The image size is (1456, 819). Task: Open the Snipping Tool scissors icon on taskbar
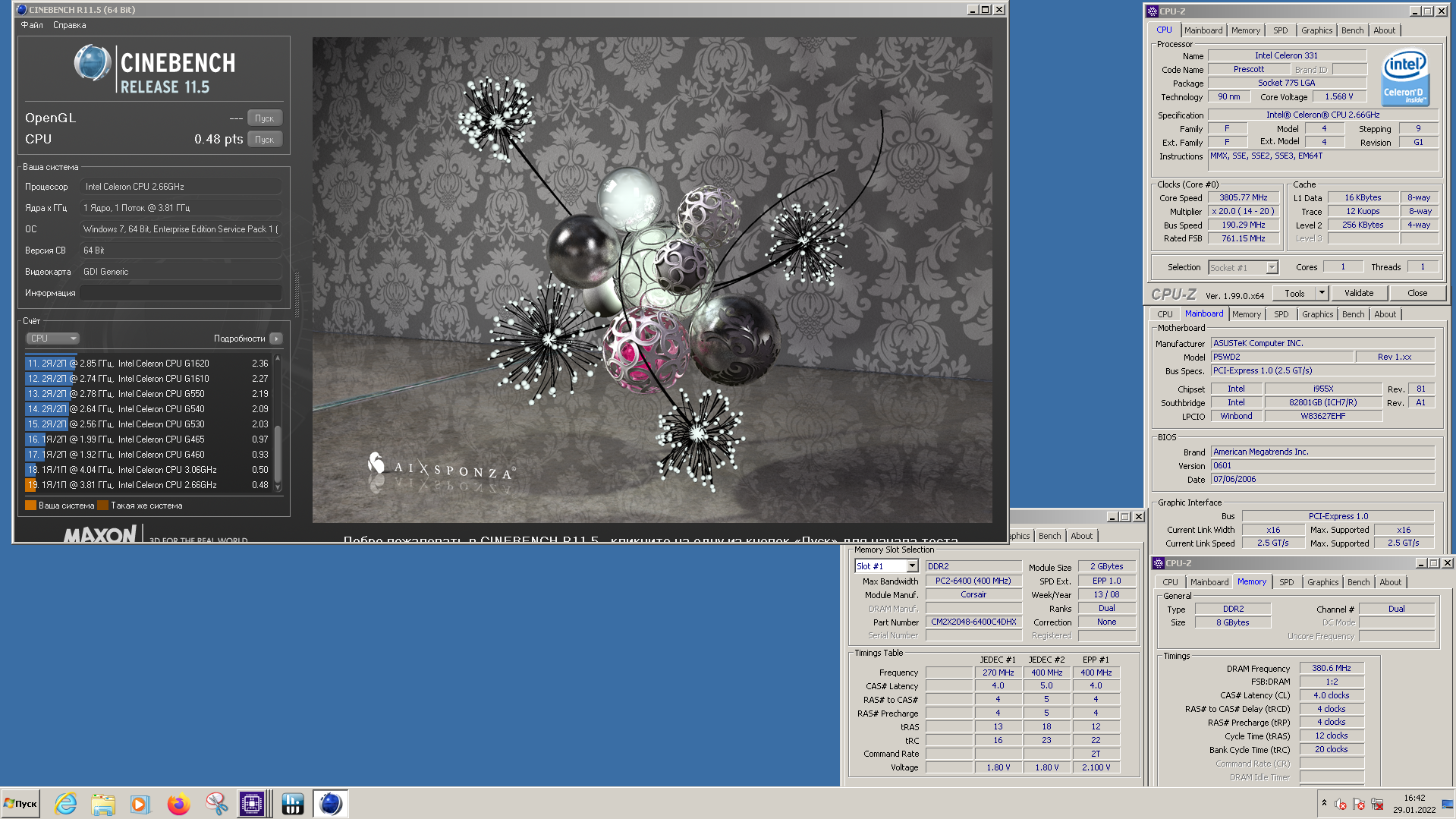pyautogui.click(x=216, y=804)
